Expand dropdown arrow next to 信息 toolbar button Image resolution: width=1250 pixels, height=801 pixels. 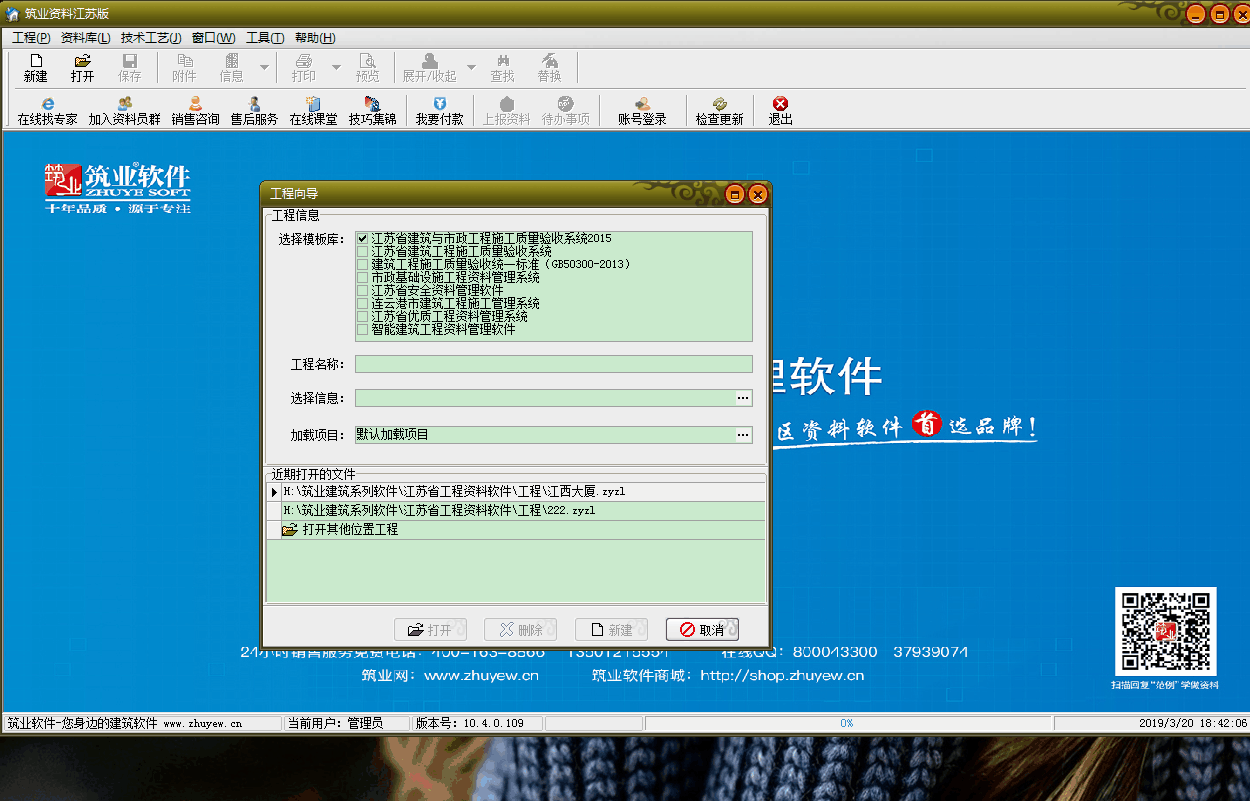click(x=264, y=68)
